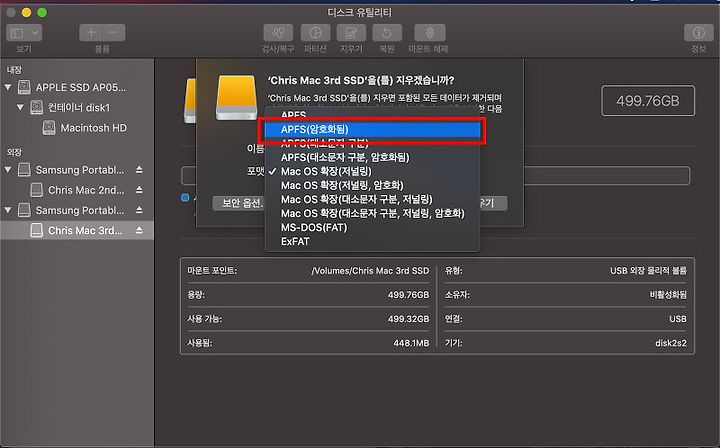Click the 비활성화됨 owner value

[668, 295]
